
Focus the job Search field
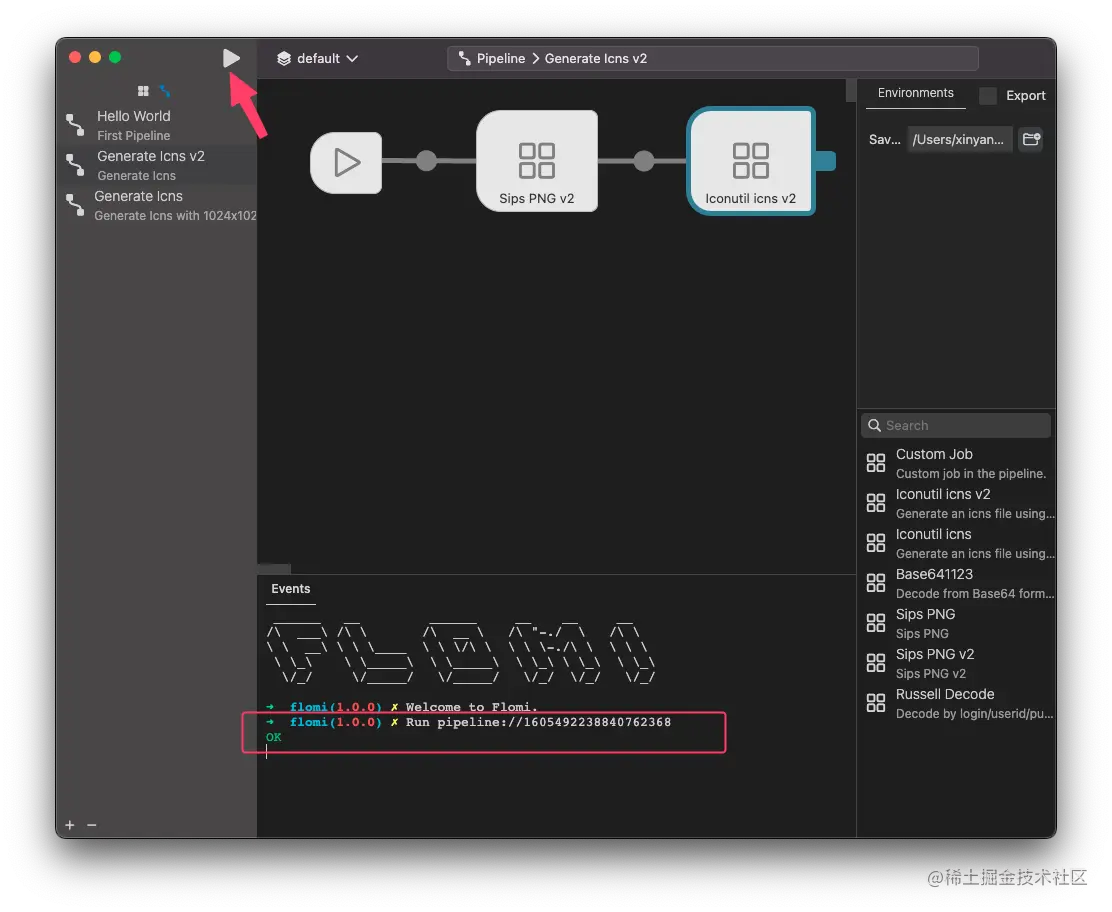(956, 426)
